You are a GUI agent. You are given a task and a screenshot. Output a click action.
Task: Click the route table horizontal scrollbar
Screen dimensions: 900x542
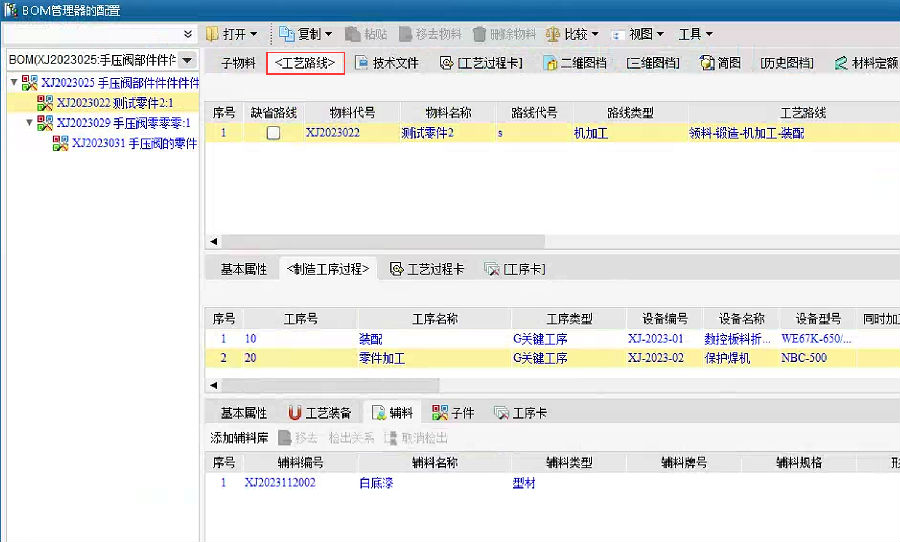pos(383,242)
